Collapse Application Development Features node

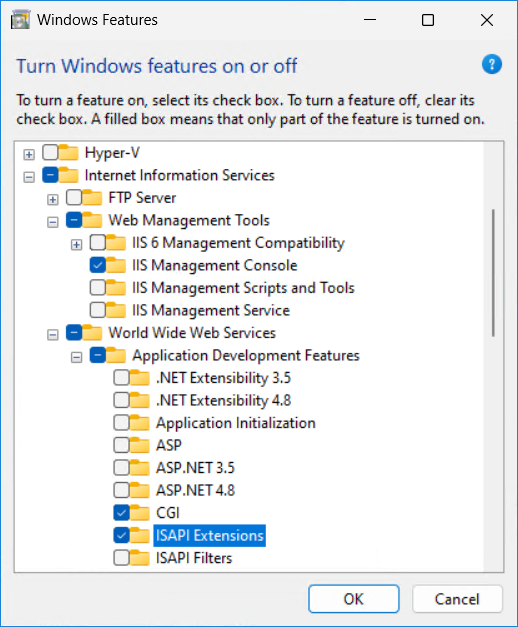click(x=76, y=357)
